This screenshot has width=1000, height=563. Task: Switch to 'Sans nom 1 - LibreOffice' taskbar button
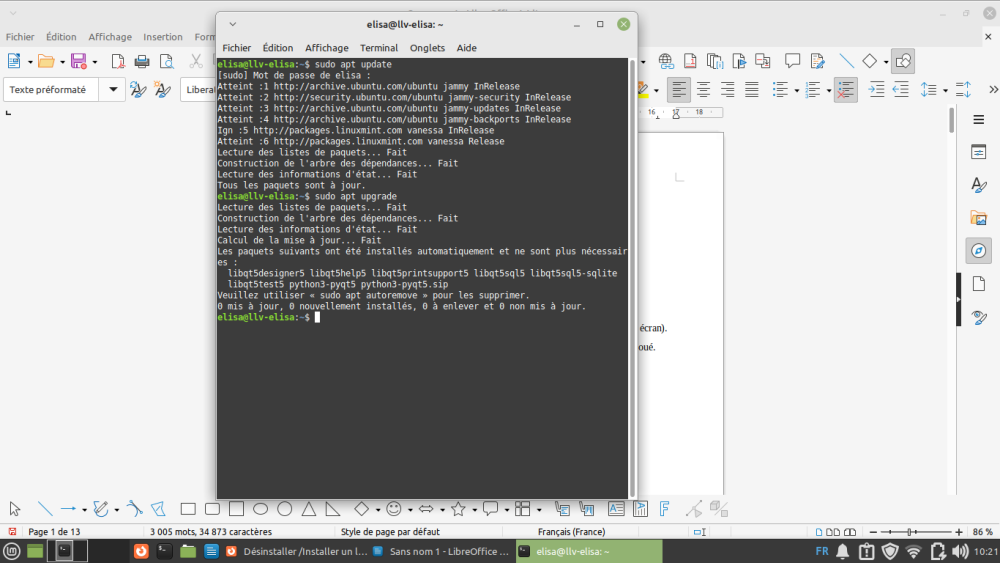point(438,551)
